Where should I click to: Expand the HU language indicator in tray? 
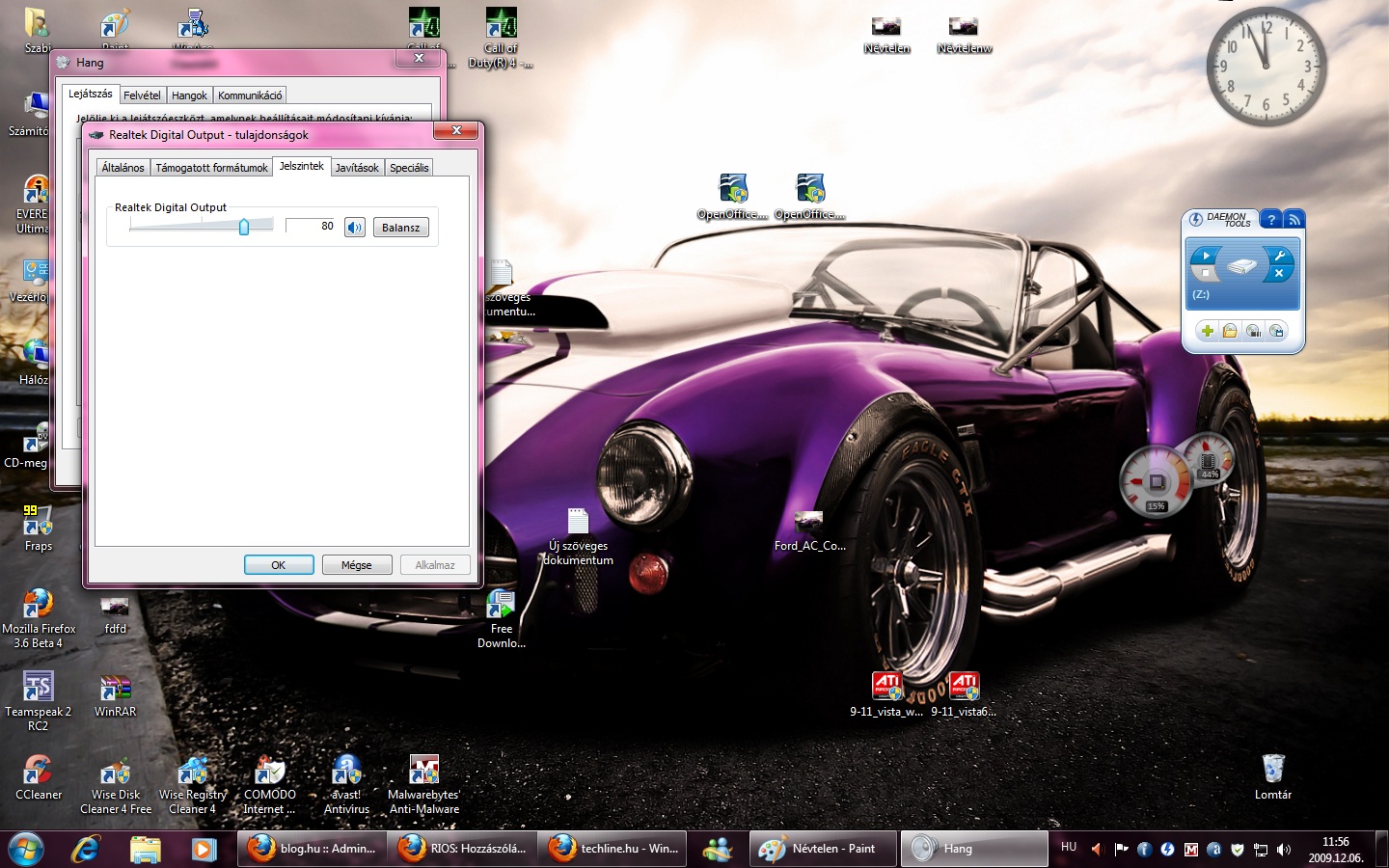pos(1069,847)
